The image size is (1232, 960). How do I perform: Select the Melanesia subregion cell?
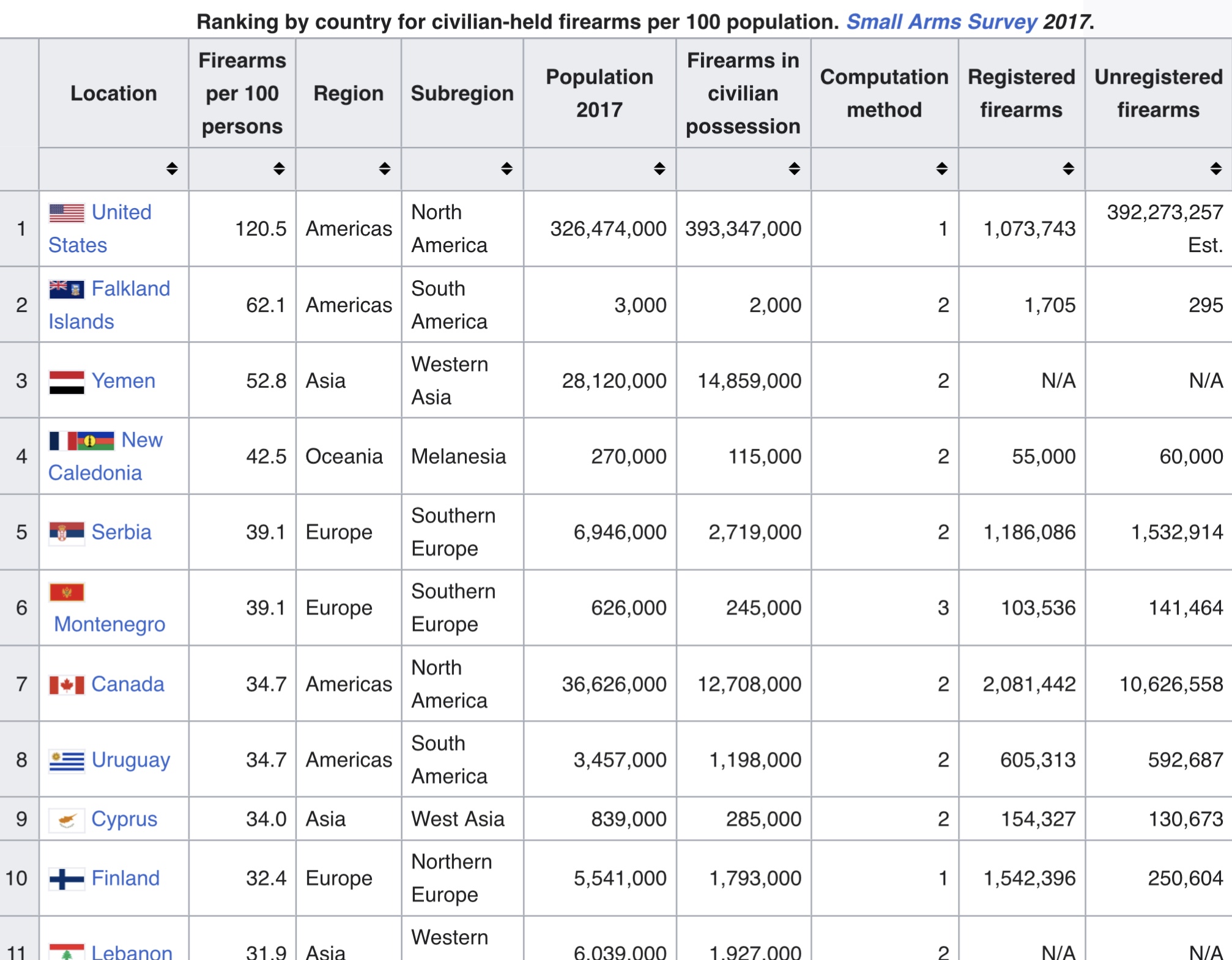click(x=462, y=456)
